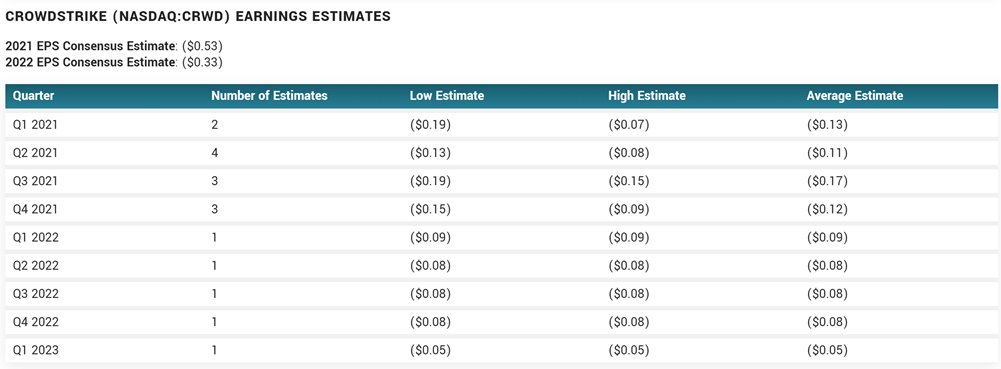Select the CrowdStrike Earnings Estimates heading
The image size is (1001, 369).
[198, 17]
